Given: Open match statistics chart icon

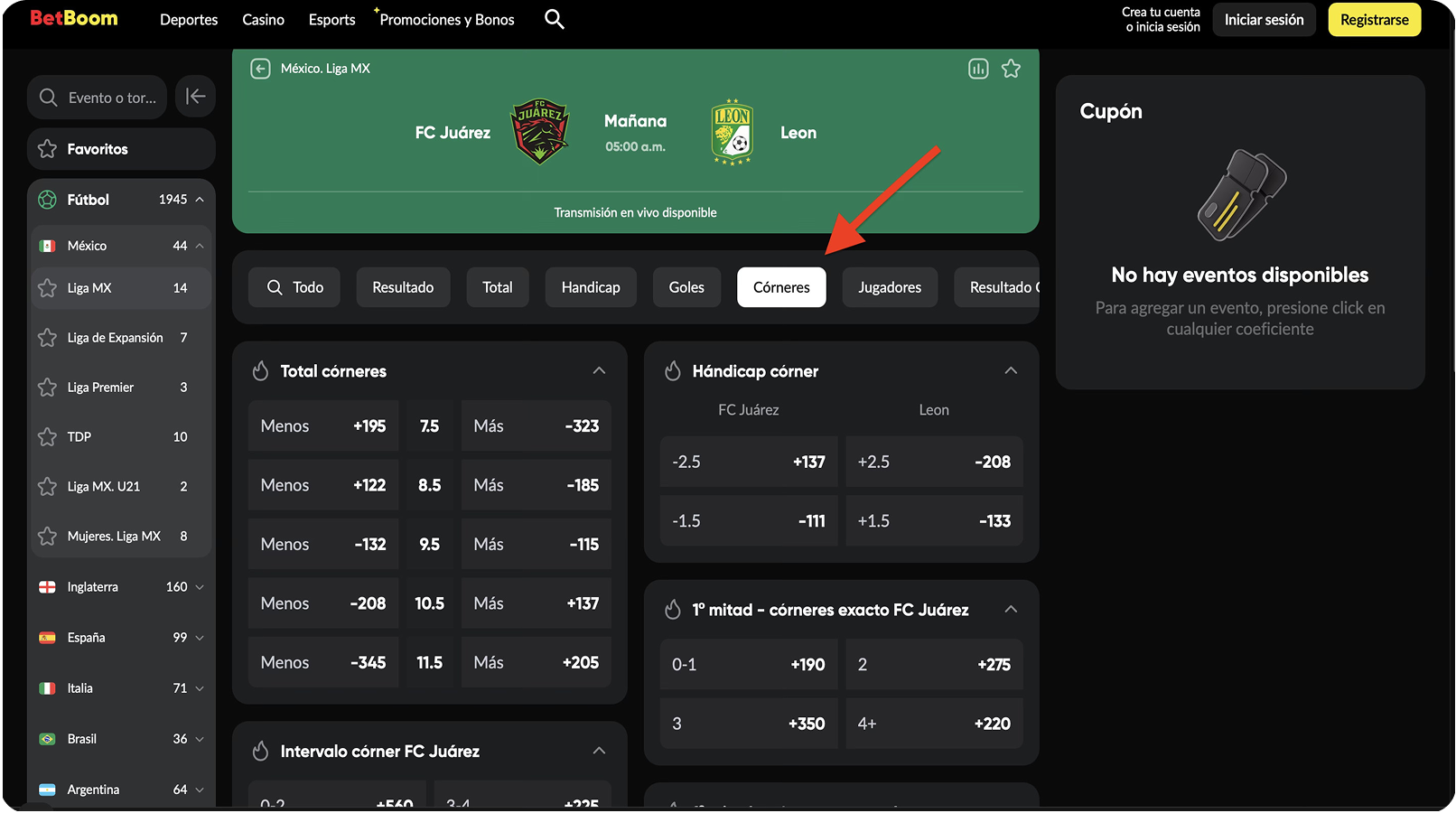Looking at the screenshot, I should click(978, 69).
